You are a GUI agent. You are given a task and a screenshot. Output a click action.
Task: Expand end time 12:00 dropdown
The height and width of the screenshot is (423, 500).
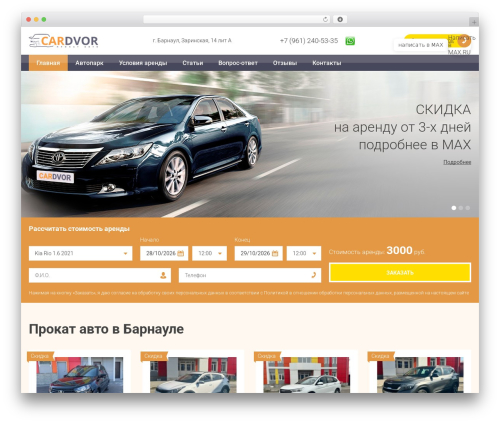304,253
